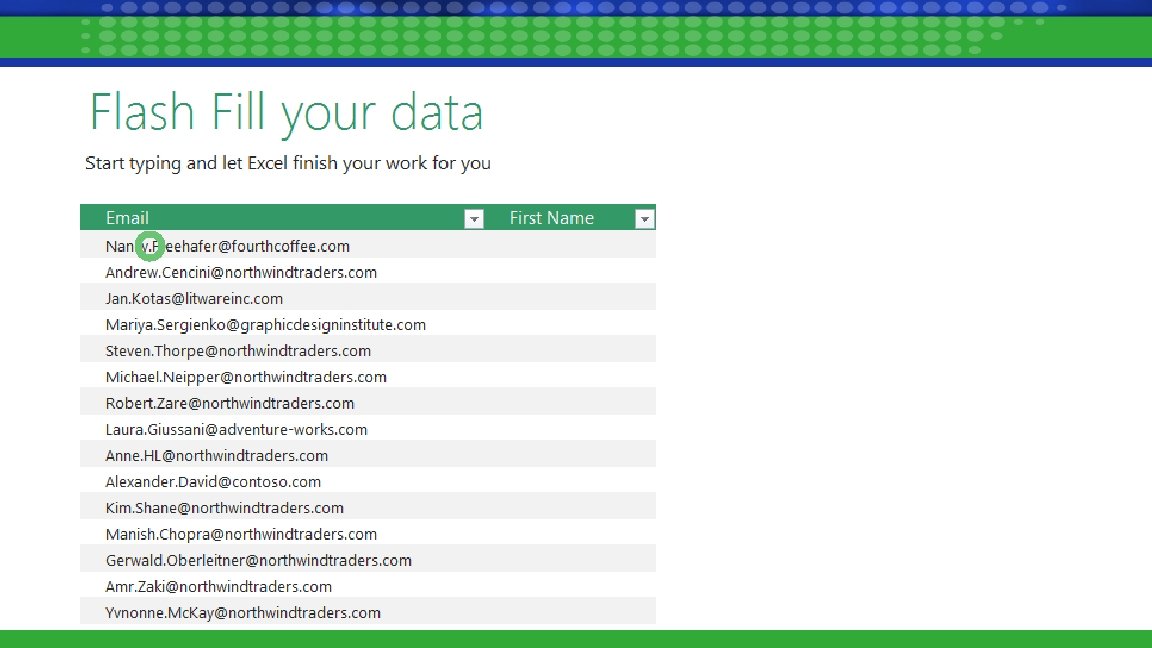Click the 'Start typing and let Excel' subtitle
Viewport: 1152px width, 648px height.
(287, 162)
